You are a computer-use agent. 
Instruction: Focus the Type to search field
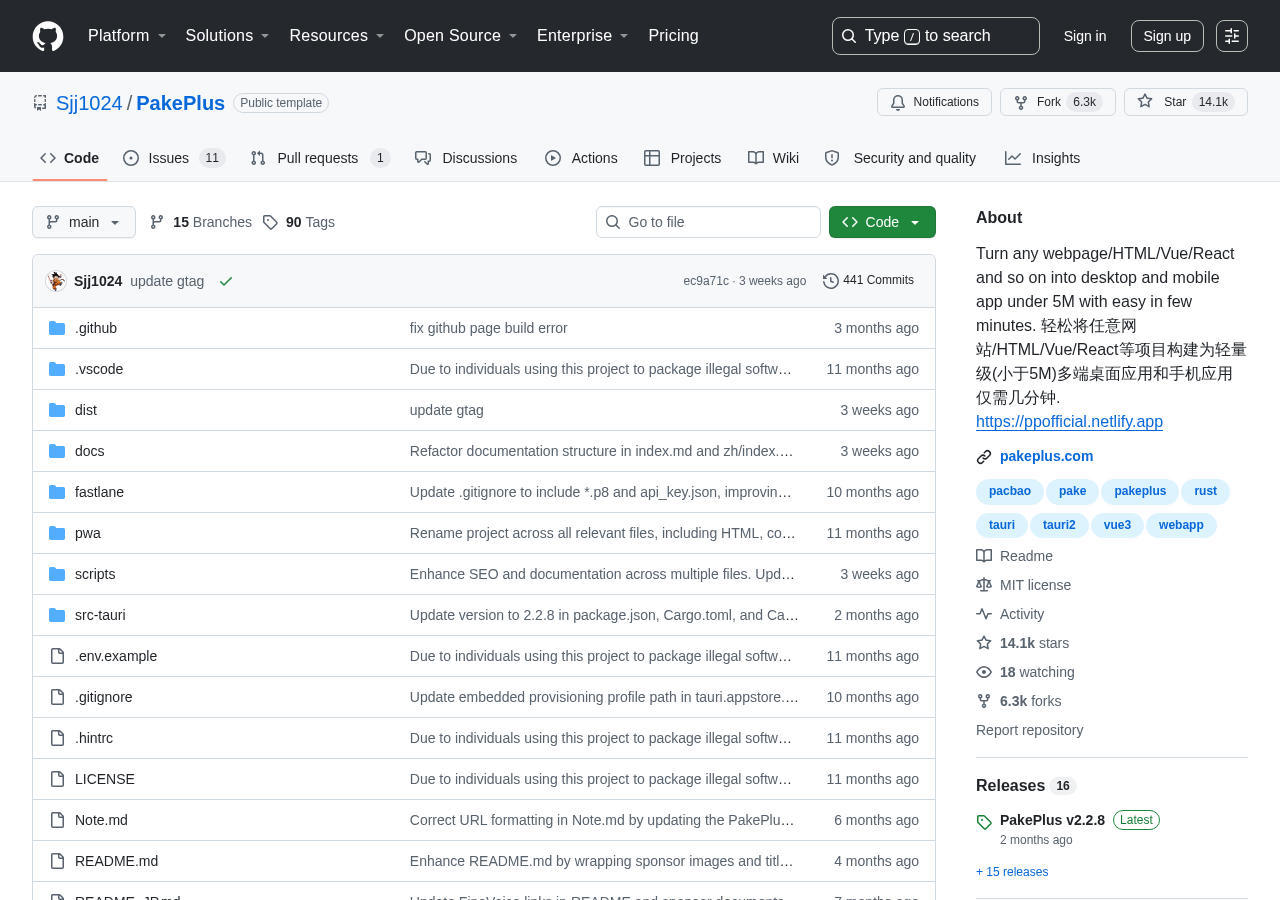click(936, 36)
